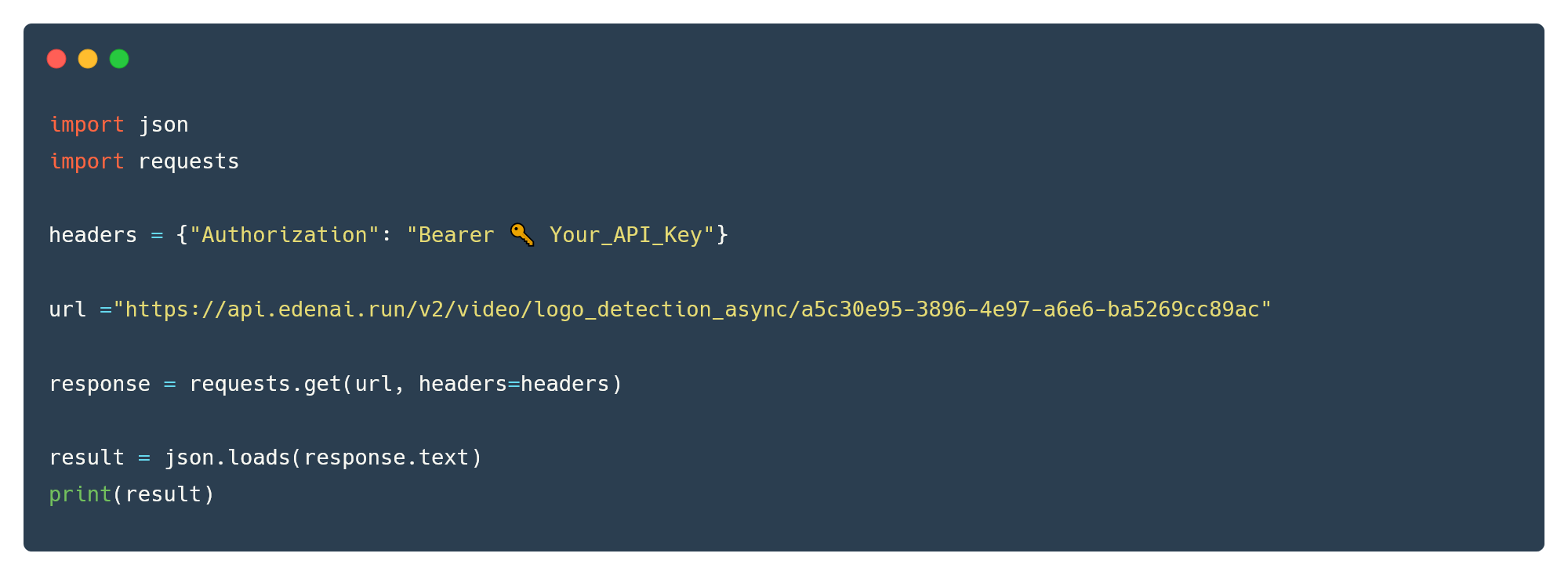The width and height of the screenshot is (1568, 575).
Task: Click the result variable being assigned
Action: tap(86, 457)
